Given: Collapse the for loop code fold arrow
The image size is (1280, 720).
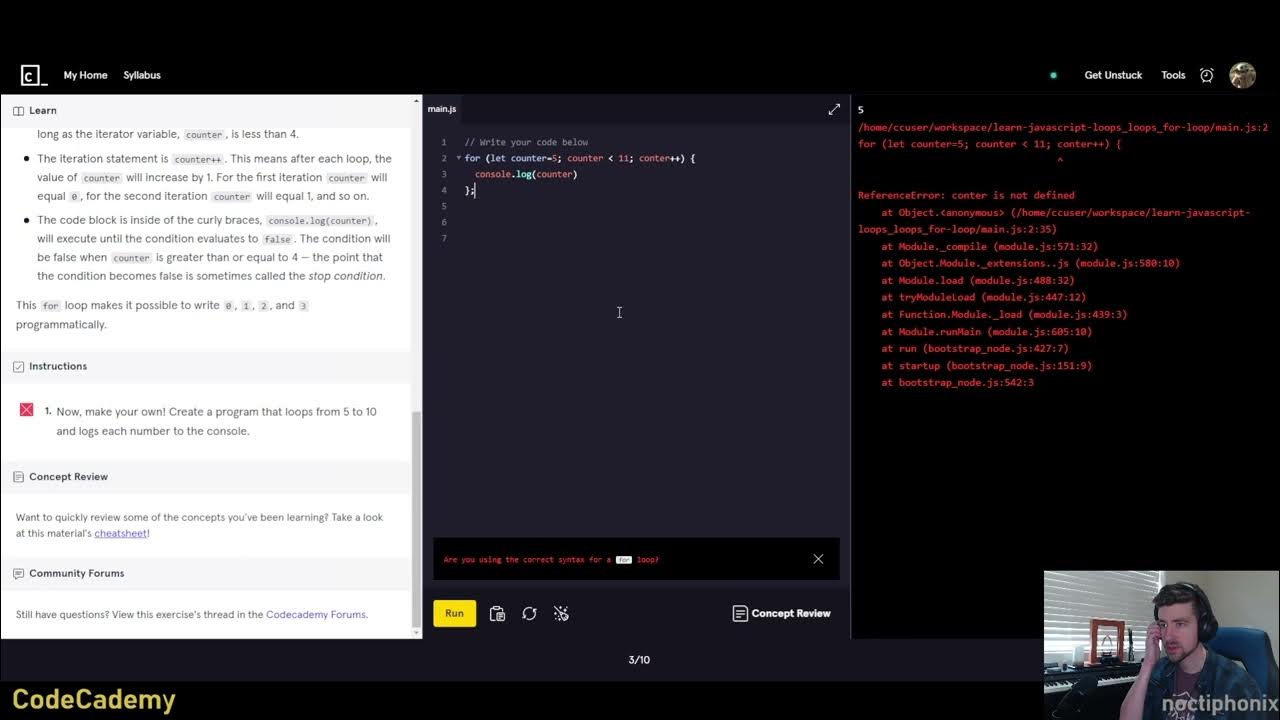Looking at the screenshot, I should tap(459, 158).
